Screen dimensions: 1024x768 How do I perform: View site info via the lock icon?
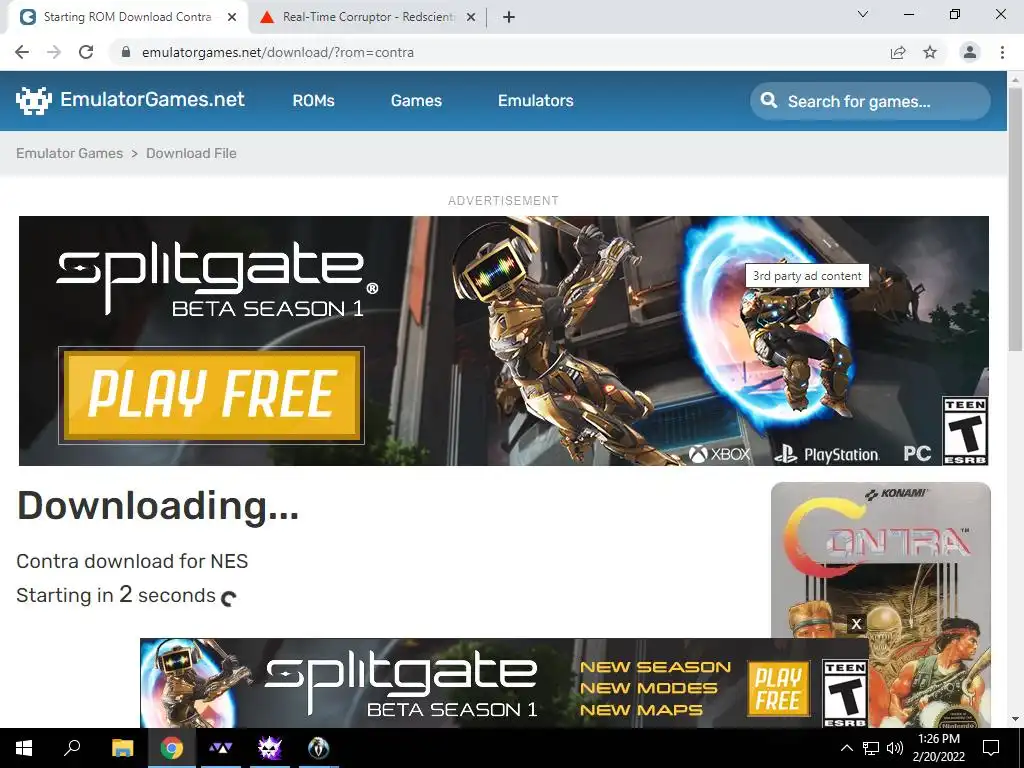(x=126, y=52)
